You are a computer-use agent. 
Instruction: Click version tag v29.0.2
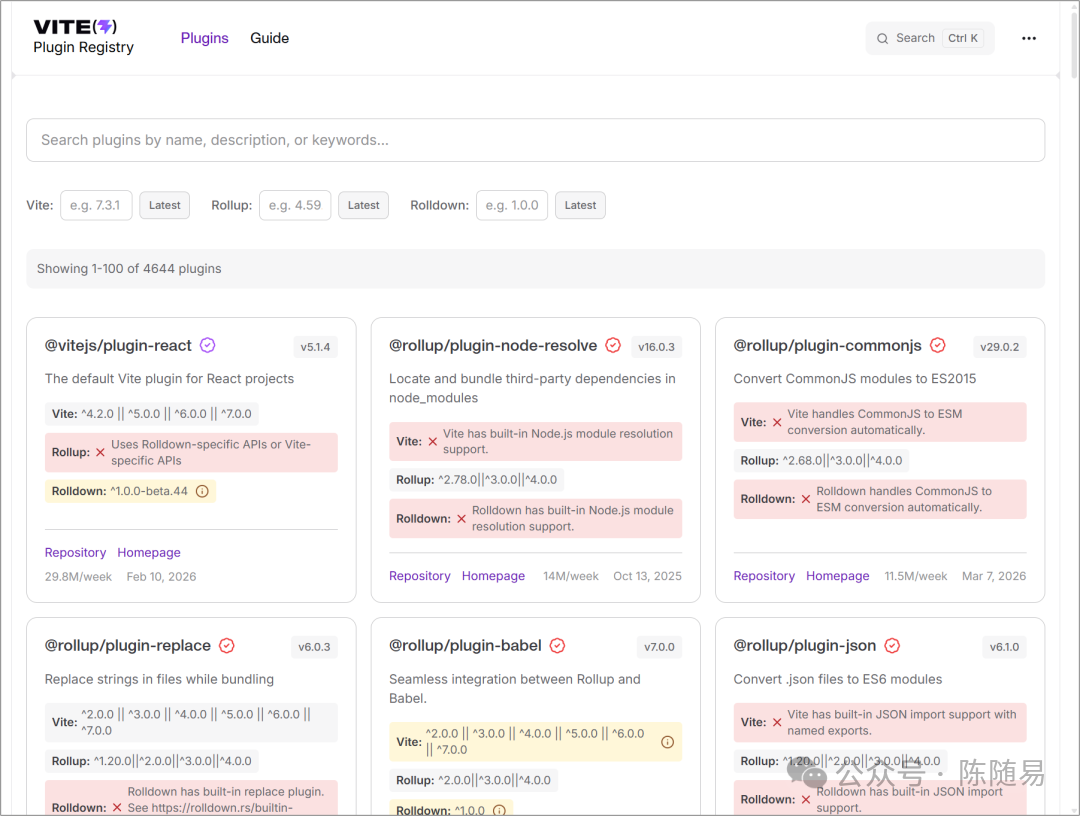(999, 347)
